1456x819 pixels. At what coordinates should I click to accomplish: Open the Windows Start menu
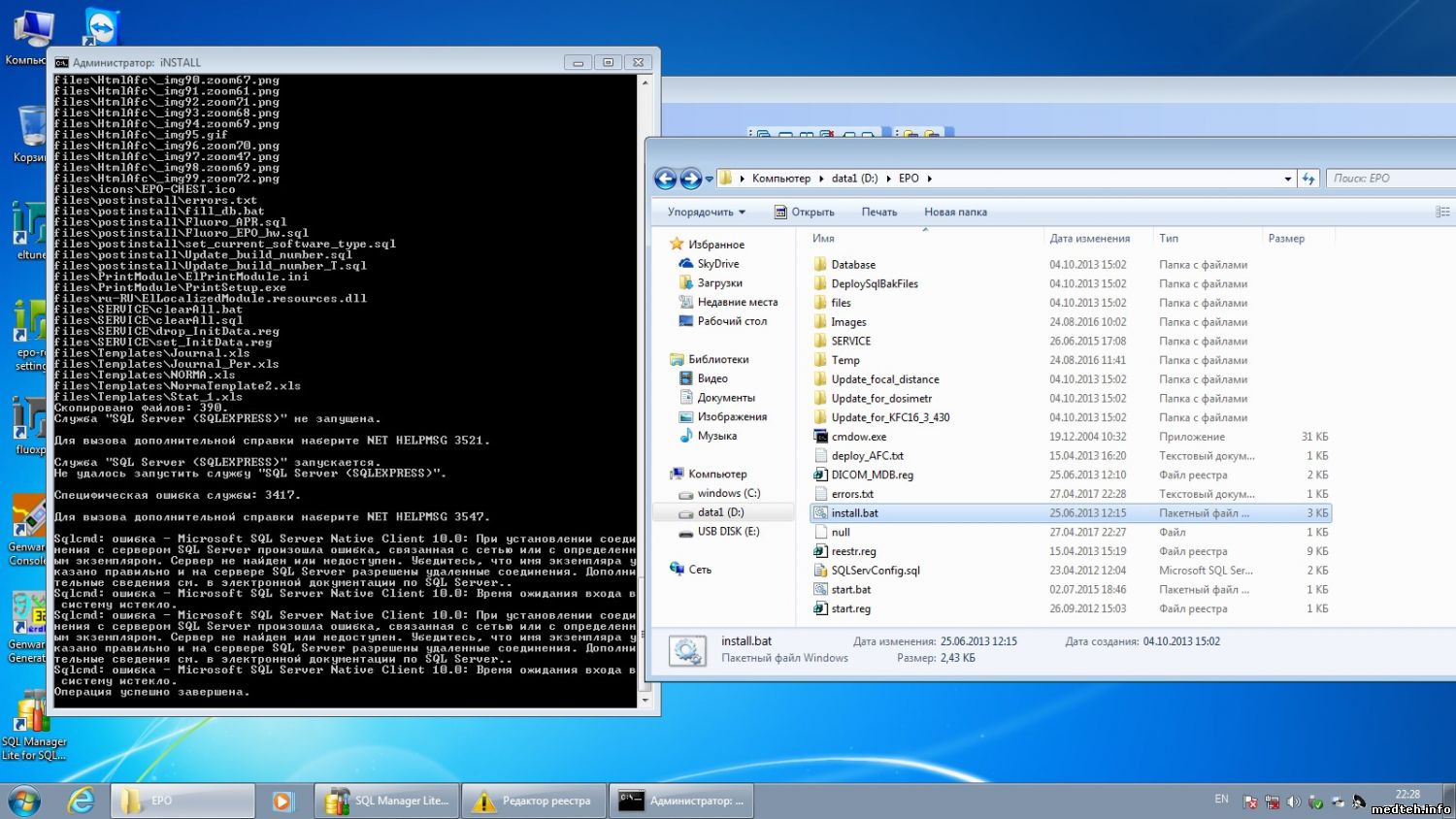tap(24, 801)
